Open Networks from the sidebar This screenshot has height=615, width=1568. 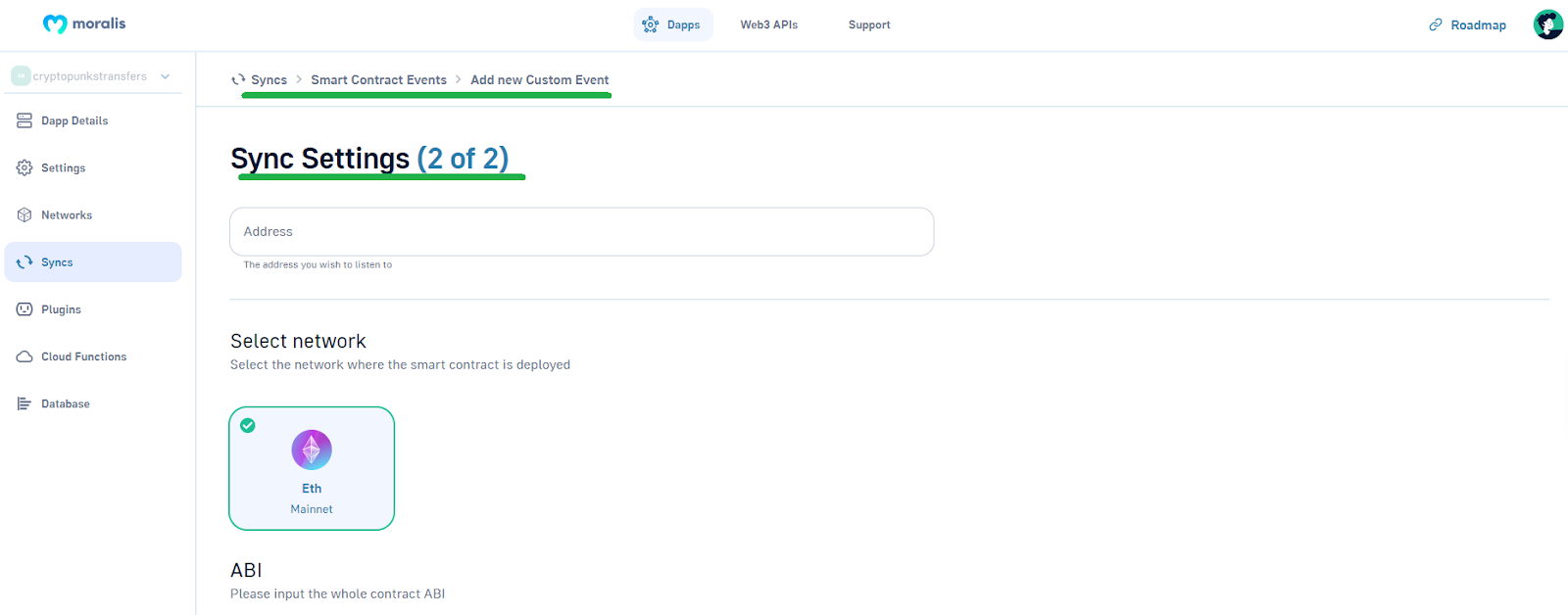(x=93, y=214)
